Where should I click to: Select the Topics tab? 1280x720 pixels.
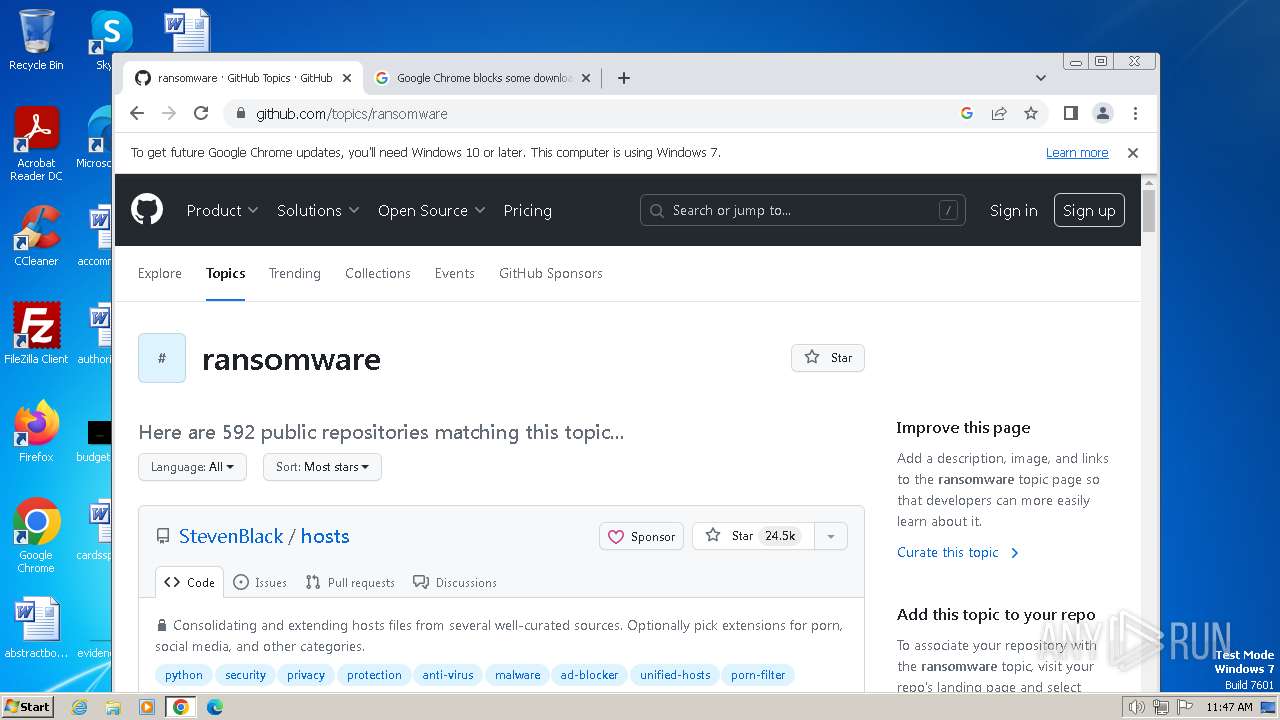tap(226, 273)
